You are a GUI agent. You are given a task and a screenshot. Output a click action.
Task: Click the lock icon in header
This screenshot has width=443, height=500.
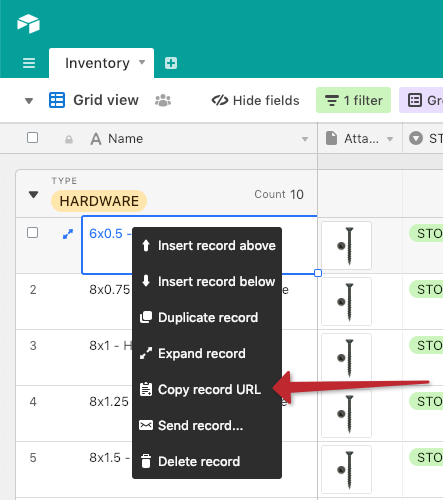[69, 139]
